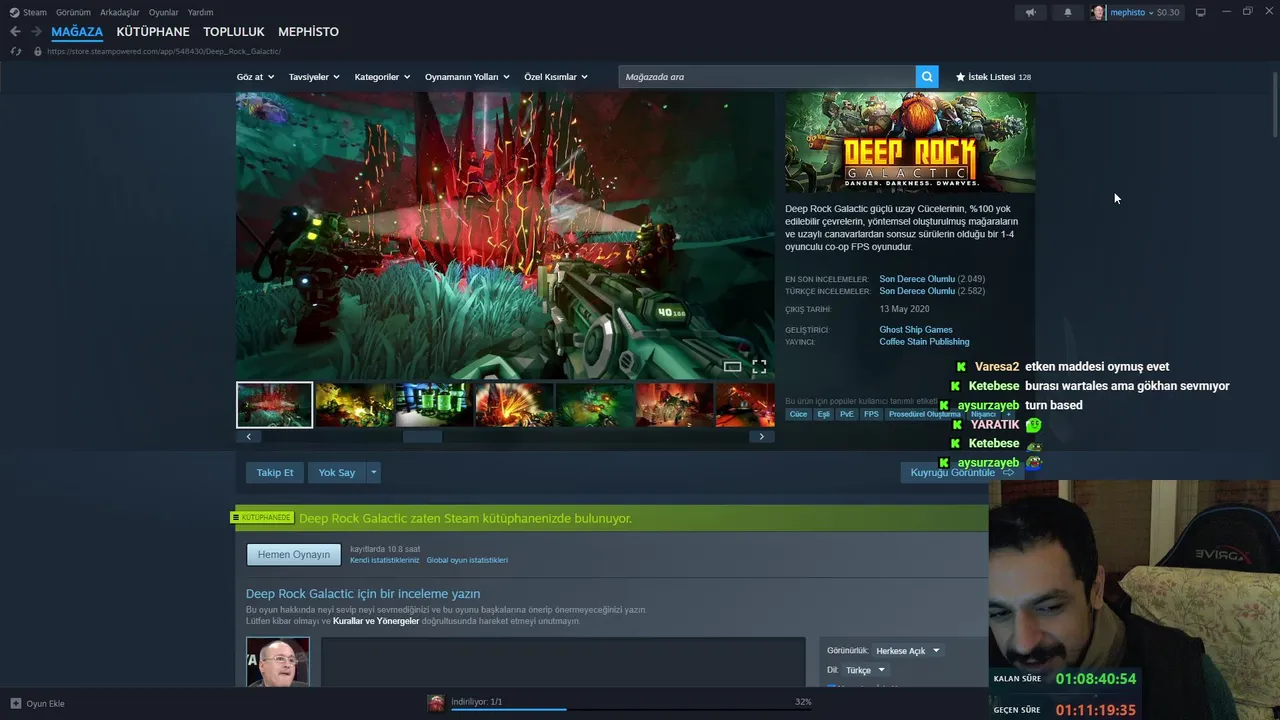Click the thumbnail strip scroll handle
This screenshot has width=1280, height=720.
tap(422, 436)
